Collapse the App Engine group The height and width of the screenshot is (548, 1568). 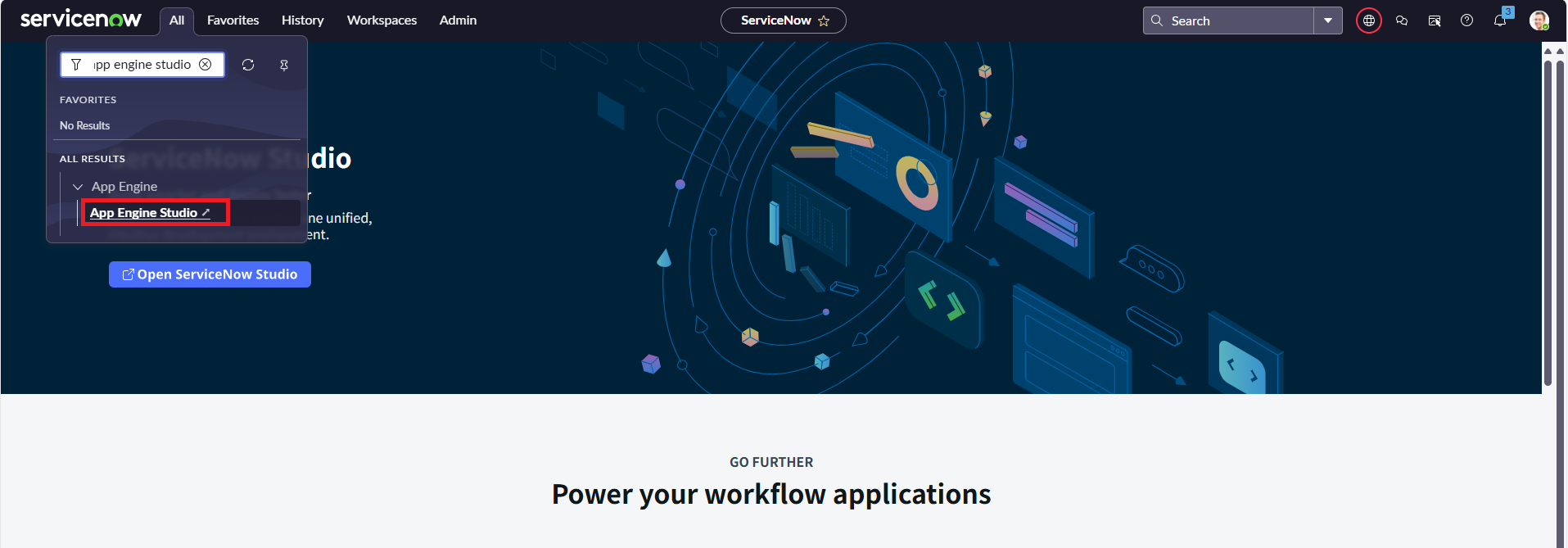tap(78, 187)
